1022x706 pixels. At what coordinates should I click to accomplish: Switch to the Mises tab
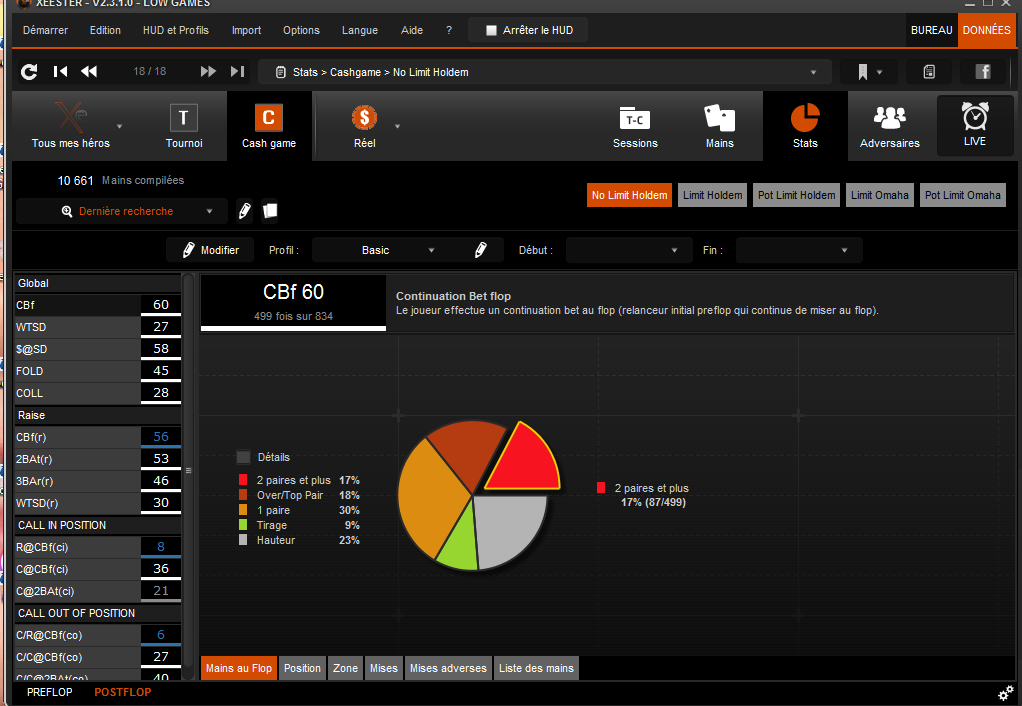(x=384, y=668)
